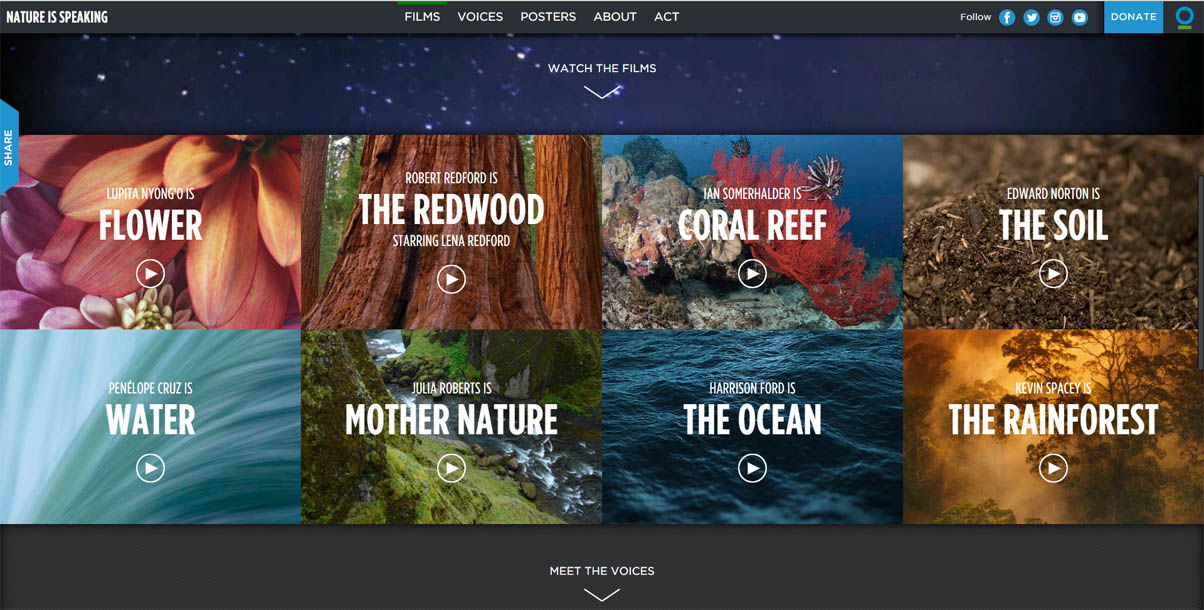The height and width of the screenshot is (610, 1204).
Task: Click the Lupita Nyong'o Is caption
Action: 150,194
